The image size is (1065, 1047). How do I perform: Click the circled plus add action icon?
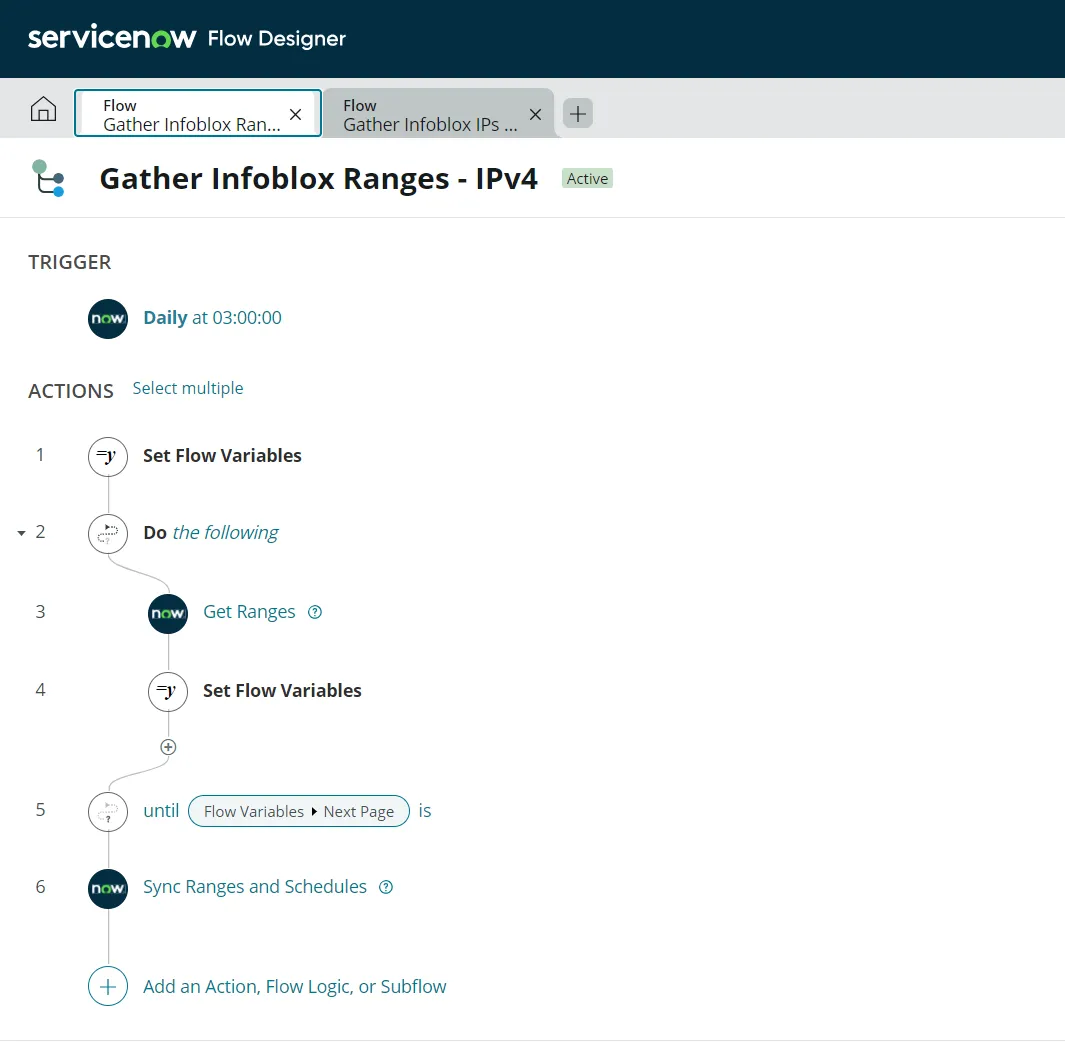click(x=108, y=986)
